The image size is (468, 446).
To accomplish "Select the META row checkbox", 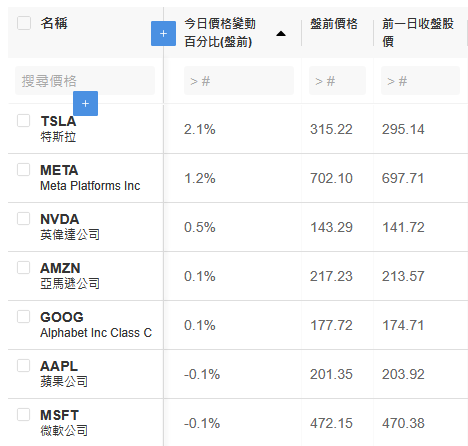I will (23, 169).
